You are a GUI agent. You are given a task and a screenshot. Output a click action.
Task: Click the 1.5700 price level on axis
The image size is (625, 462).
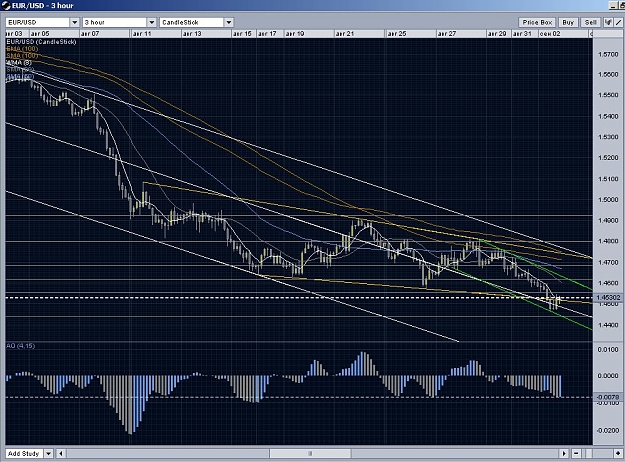click(608, 54)
